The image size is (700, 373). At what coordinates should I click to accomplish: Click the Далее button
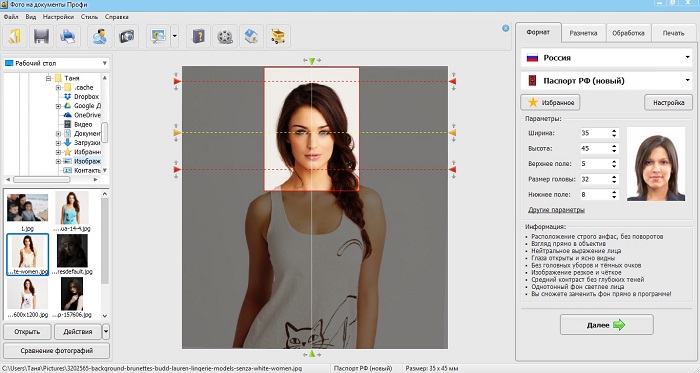607,325
